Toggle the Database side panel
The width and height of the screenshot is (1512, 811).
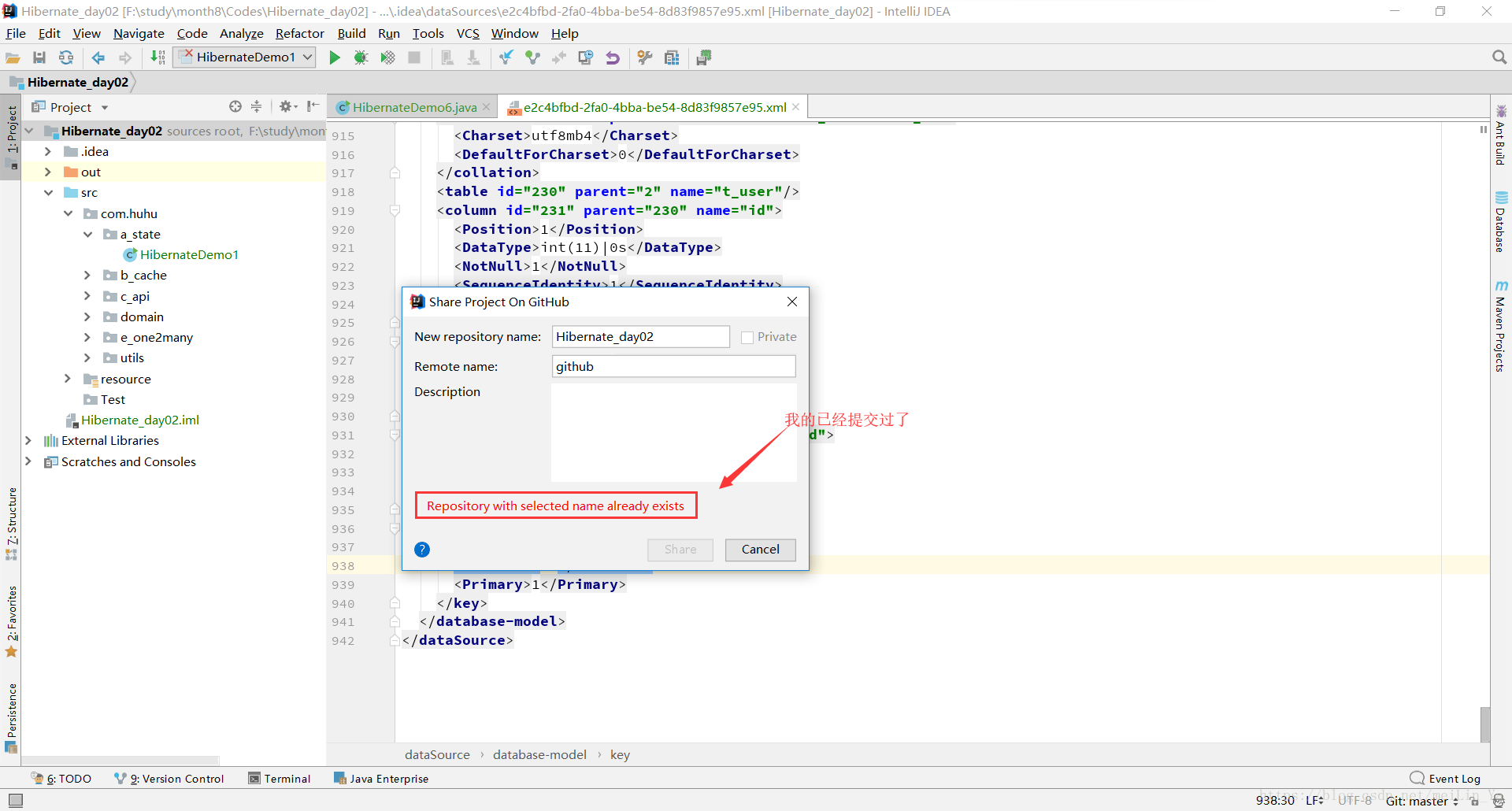click(x=1501, y=222)
